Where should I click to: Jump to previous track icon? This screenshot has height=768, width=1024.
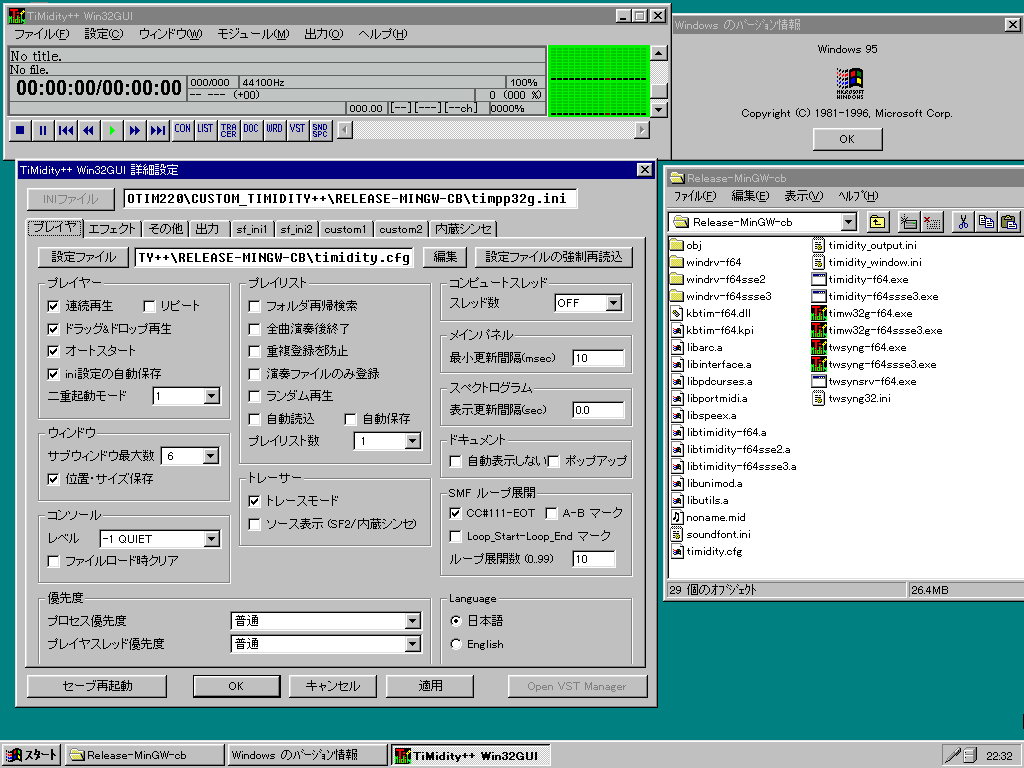click(x=66, y=130)
